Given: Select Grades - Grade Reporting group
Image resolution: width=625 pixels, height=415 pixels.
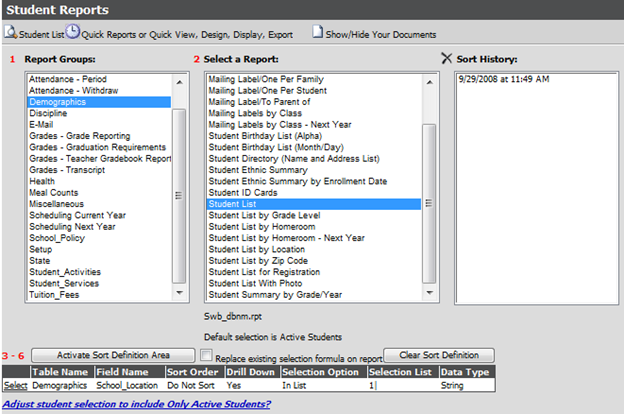Looking at the screenshot, I should pos(99,136).
